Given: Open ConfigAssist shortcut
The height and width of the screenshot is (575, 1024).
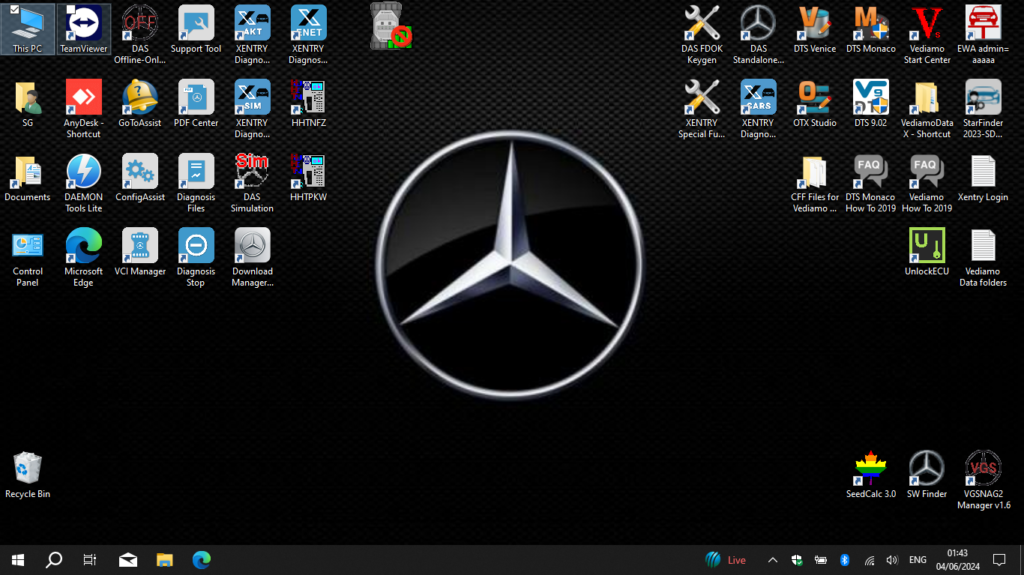Looking at the screenshot, I should [140, 172].
